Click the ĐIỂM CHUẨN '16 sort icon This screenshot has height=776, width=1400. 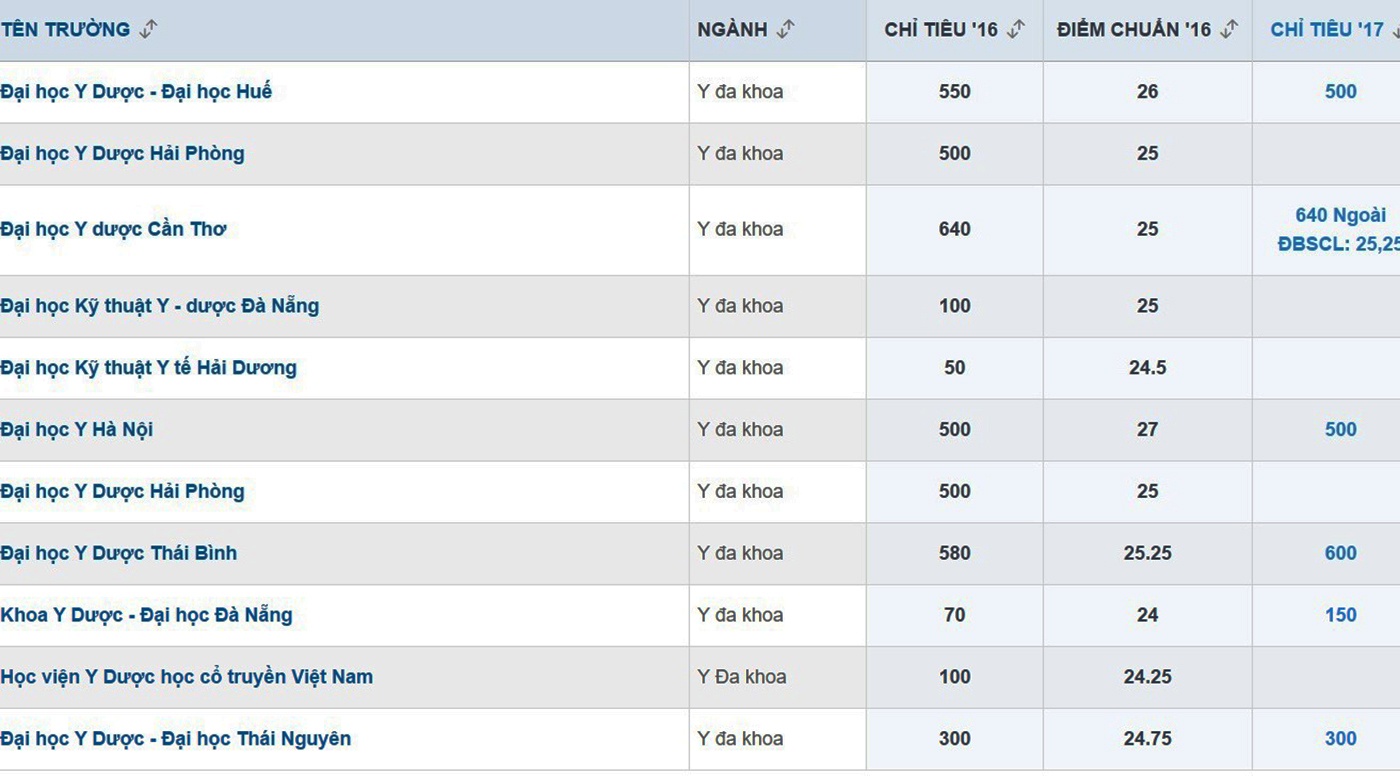tap(1229, 30)
